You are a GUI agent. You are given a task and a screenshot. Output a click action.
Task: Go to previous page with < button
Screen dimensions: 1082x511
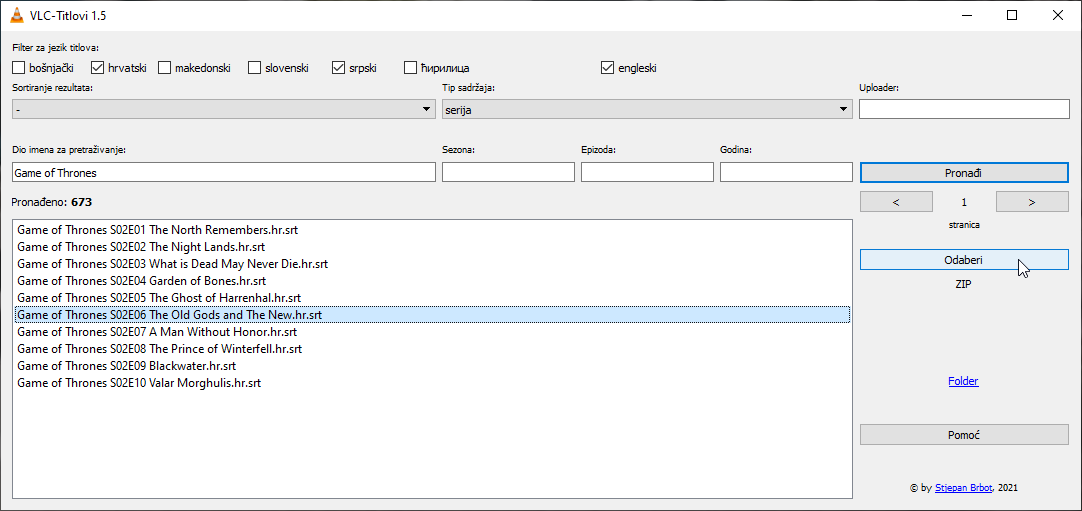[x=896, y=202]
